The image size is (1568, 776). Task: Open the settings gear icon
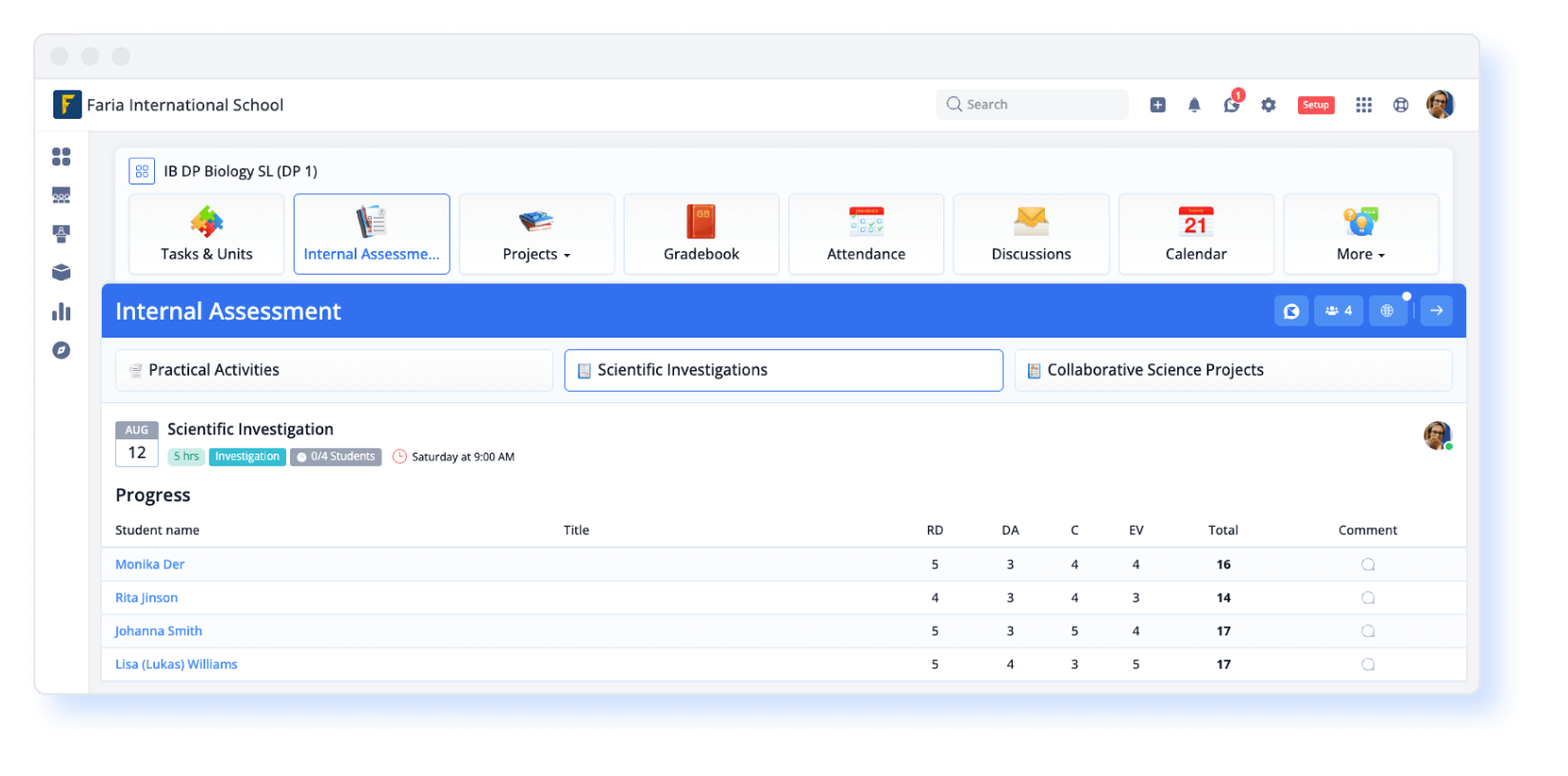point(1268,106)
